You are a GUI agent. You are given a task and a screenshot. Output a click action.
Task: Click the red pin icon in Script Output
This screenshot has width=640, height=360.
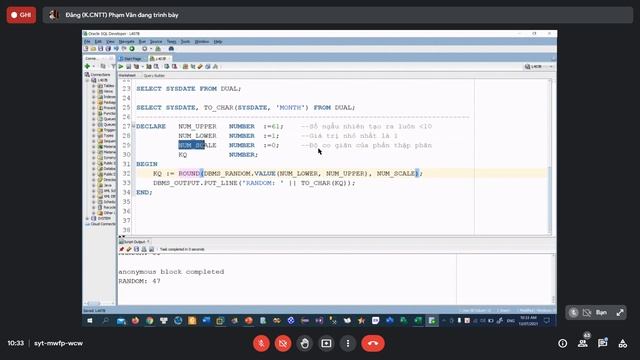[x=122, y=249]
